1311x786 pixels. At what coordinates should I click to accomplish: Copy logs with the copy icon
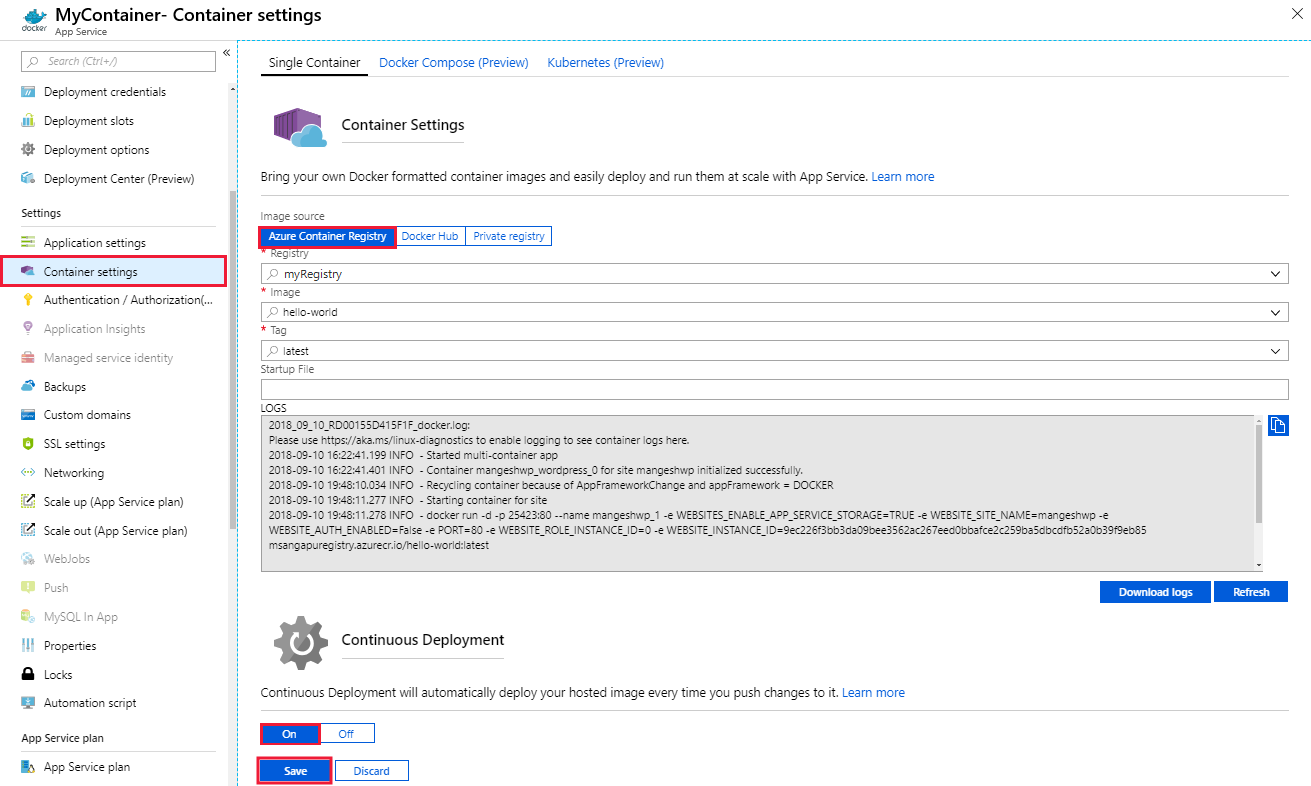1278,426
